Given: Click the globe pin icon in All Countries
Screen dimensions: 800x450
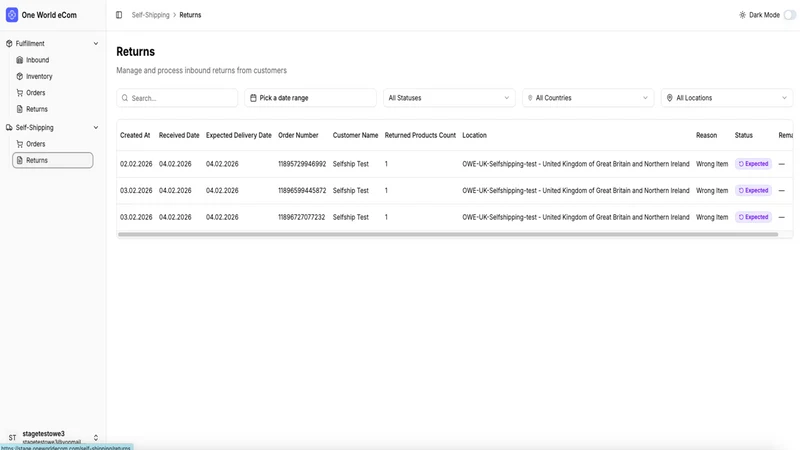Looking at the screenshot, I should [530, 98].
